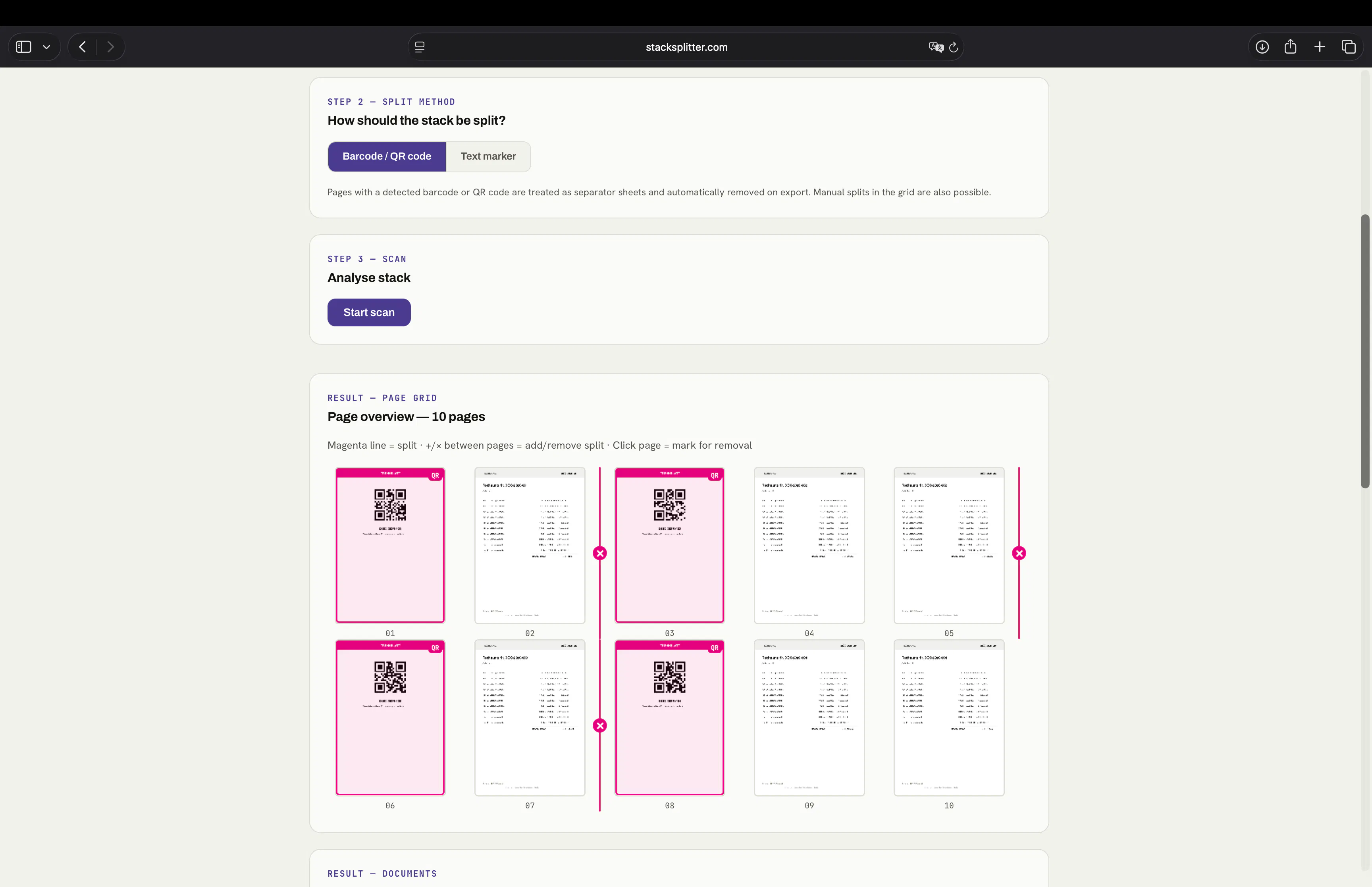Focus the stacksplitter.com address bar
This screenshot has width=1372, height=887.
tap(686, 47)
